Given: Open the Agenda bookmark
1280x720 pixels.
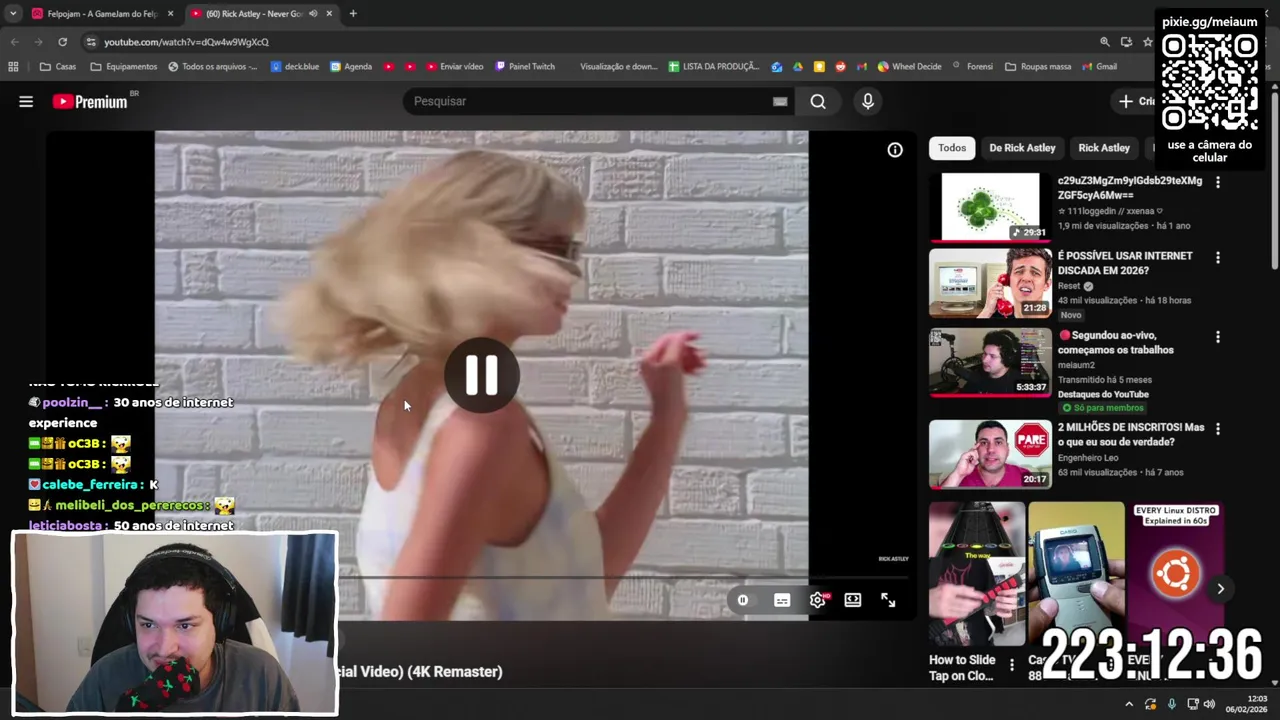Looking at the screenshot, I should pos(351,67).
